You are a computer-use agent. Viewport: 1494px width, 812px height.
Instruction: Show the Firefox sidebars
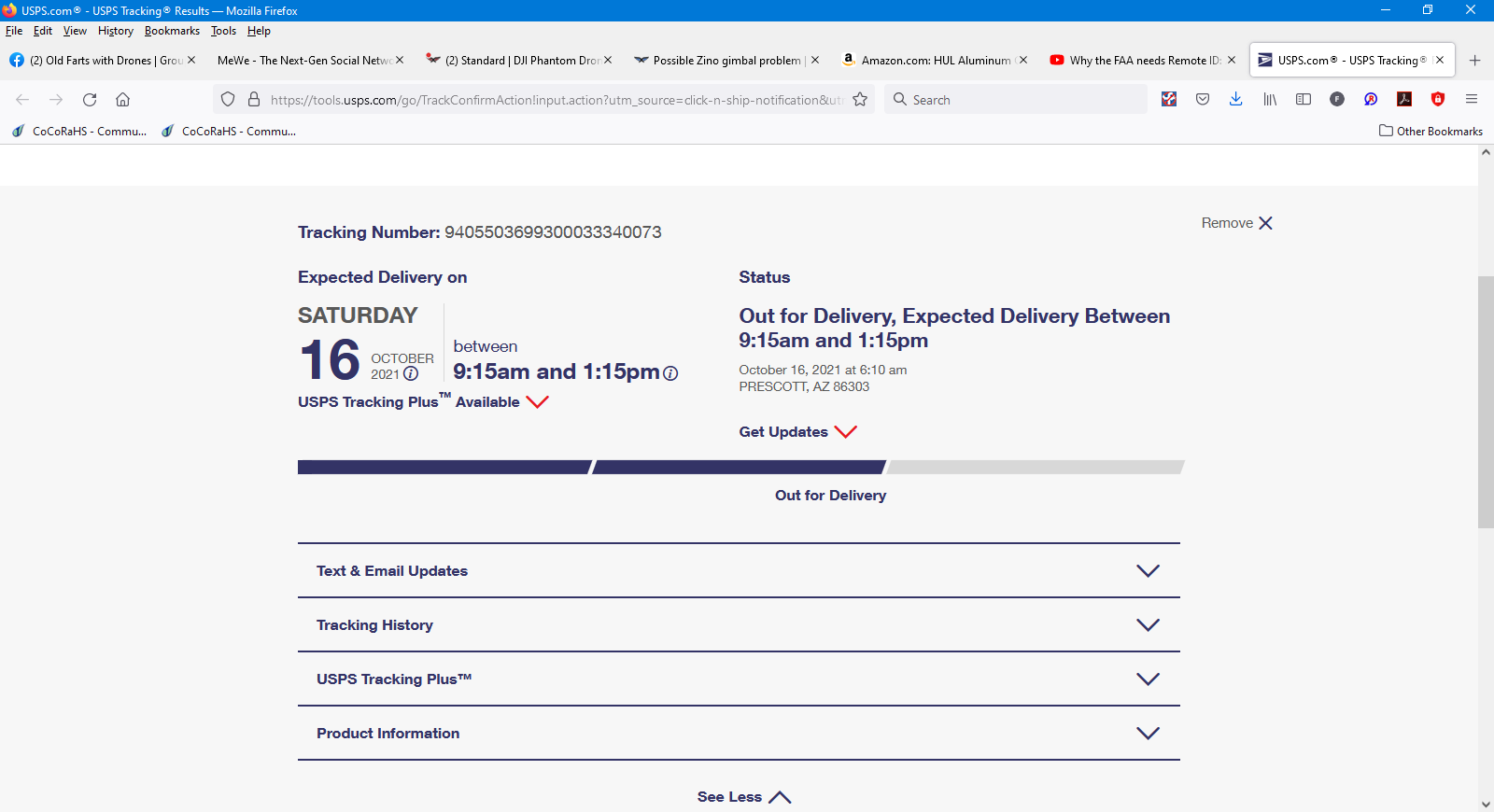click(1304, 99)
